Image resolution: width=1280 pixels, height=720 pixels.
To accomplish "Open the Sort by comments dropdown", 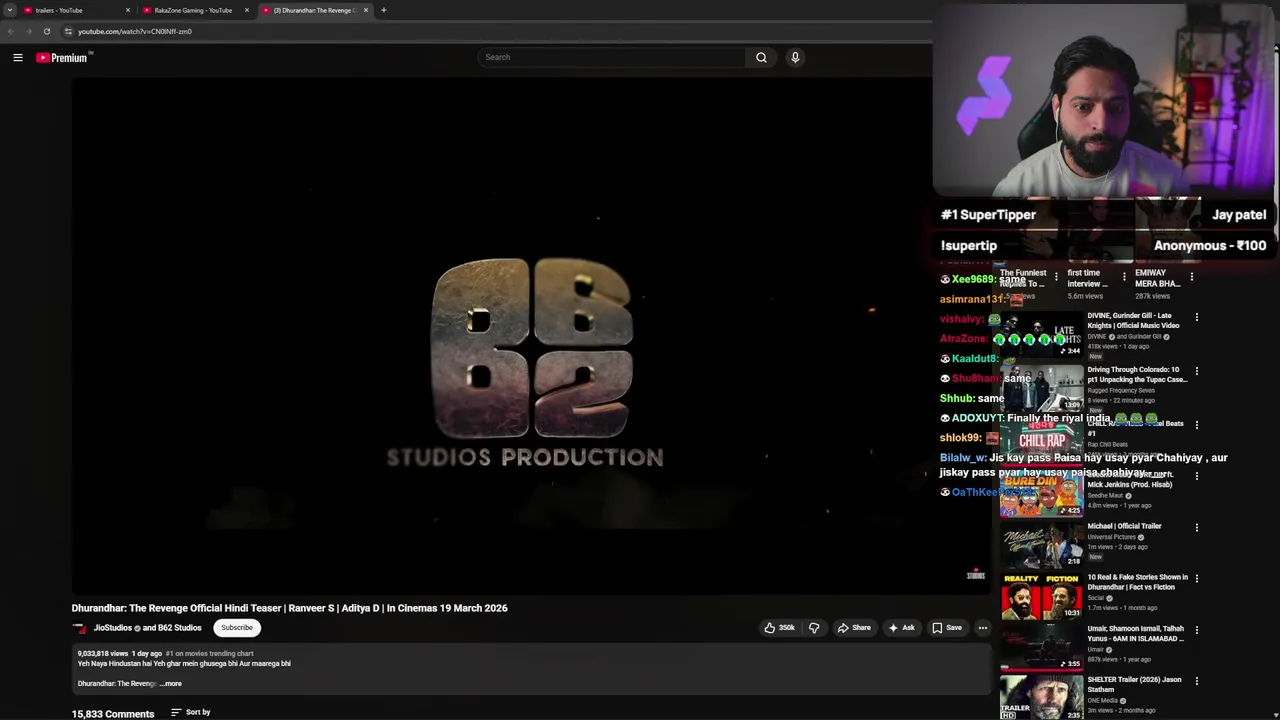I will [190, 712].
